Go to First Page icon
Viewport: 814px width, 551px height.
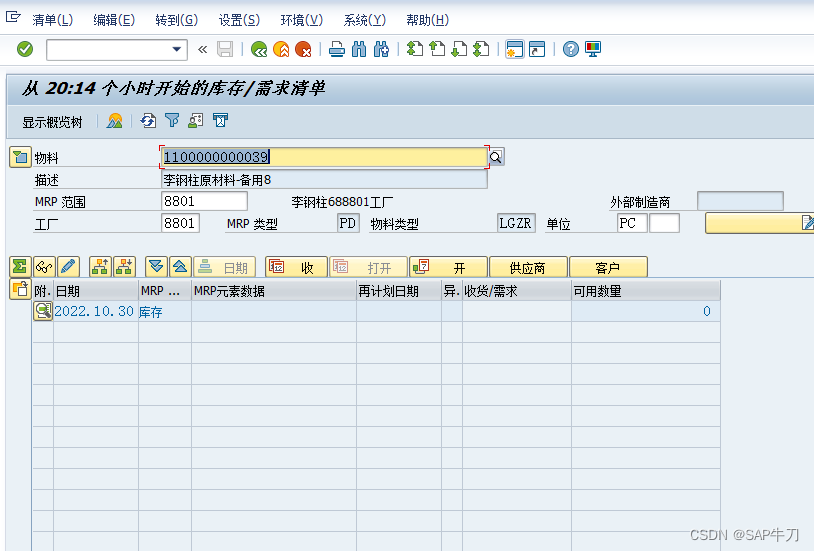pyautogui.click(x=414, y=49)
